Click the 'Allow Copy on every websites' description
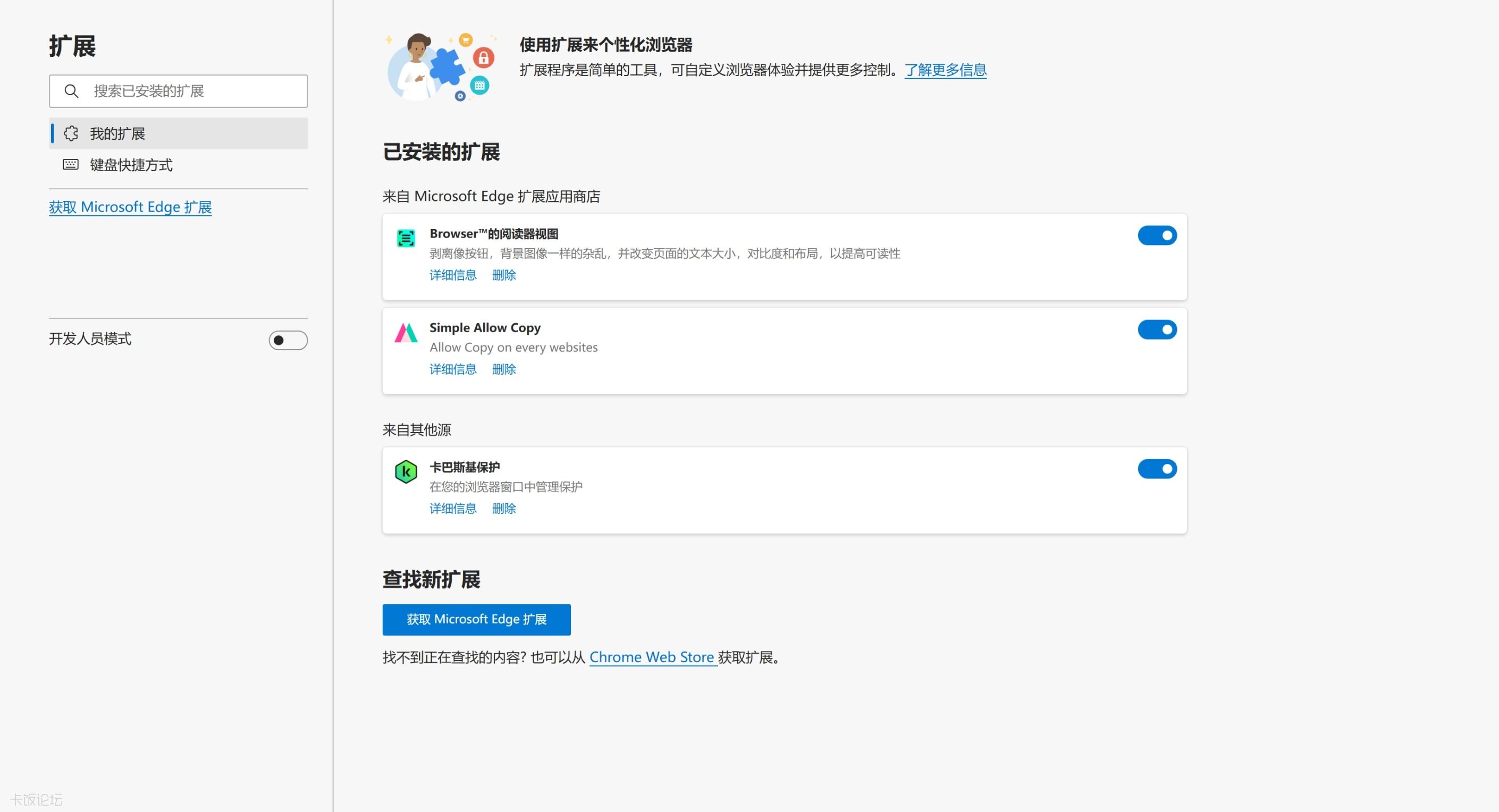 pos(514,347)
